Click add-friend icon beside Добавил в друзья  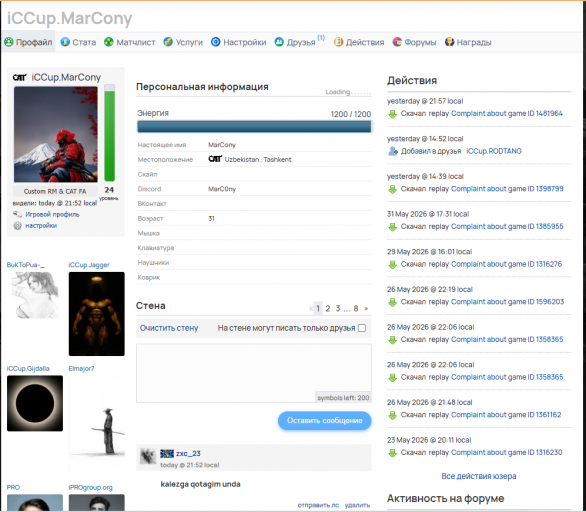392,151
